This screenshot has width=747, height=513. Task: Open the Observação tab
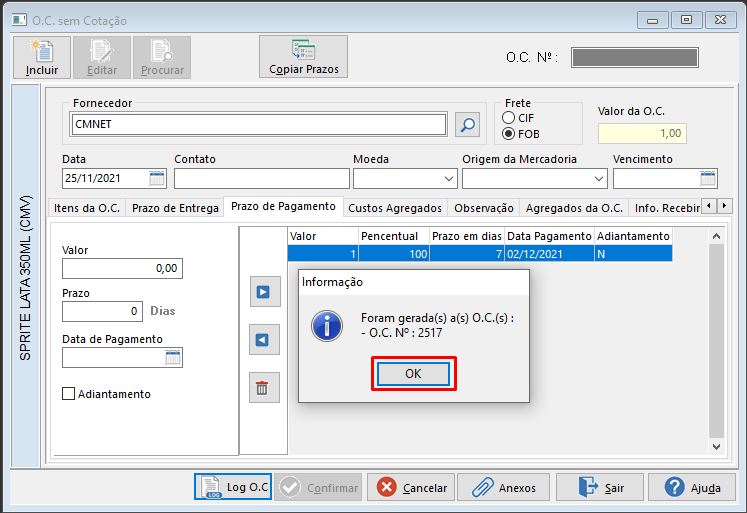tap(484, 208)
